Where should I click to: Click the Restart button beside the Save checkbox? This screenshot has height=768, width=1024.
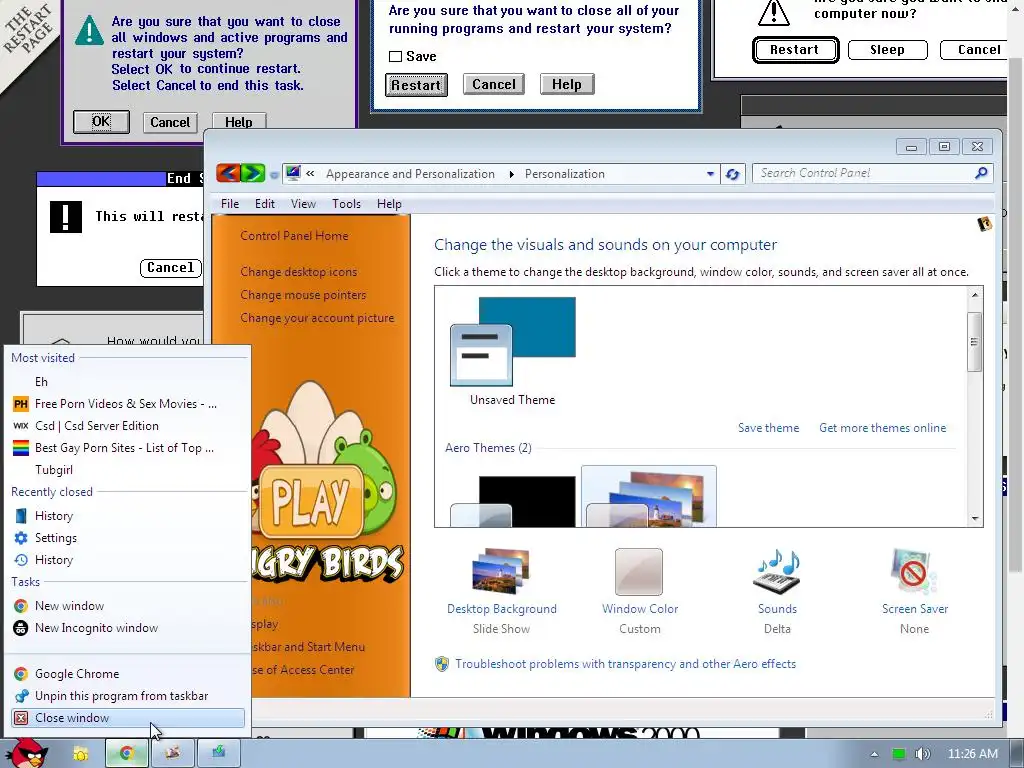tap(416, 85)
